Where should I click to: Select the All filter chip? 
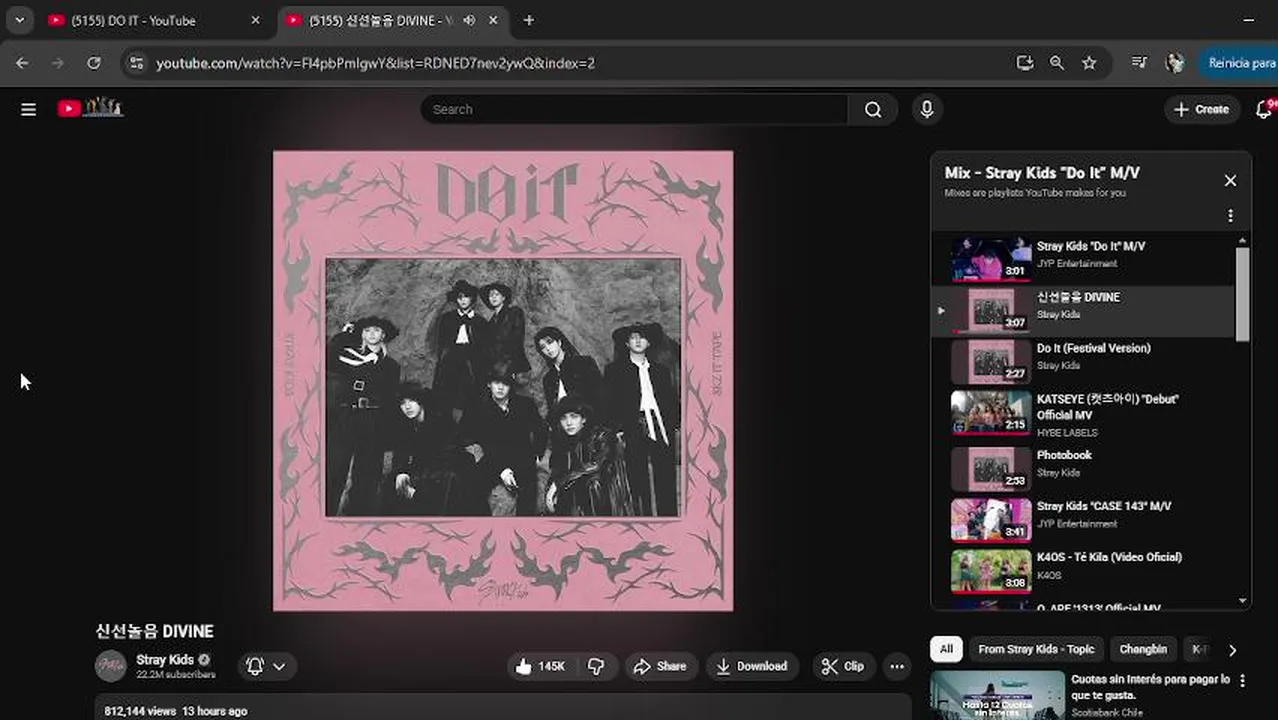coord(946,649)
